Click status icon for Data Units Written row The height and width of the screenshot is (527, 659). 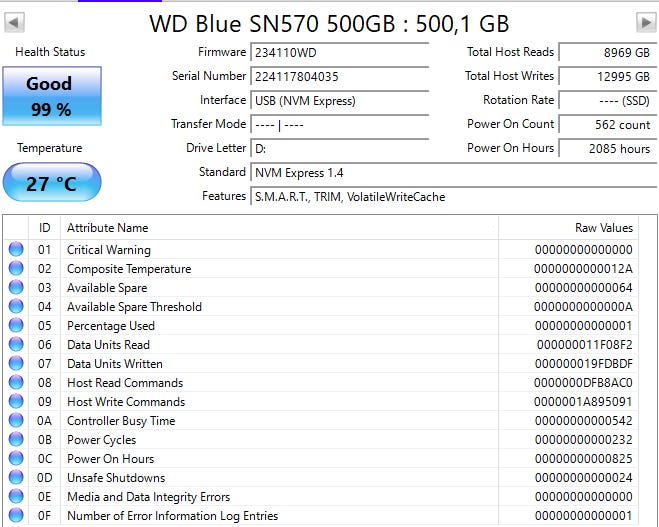click(16, 363)
